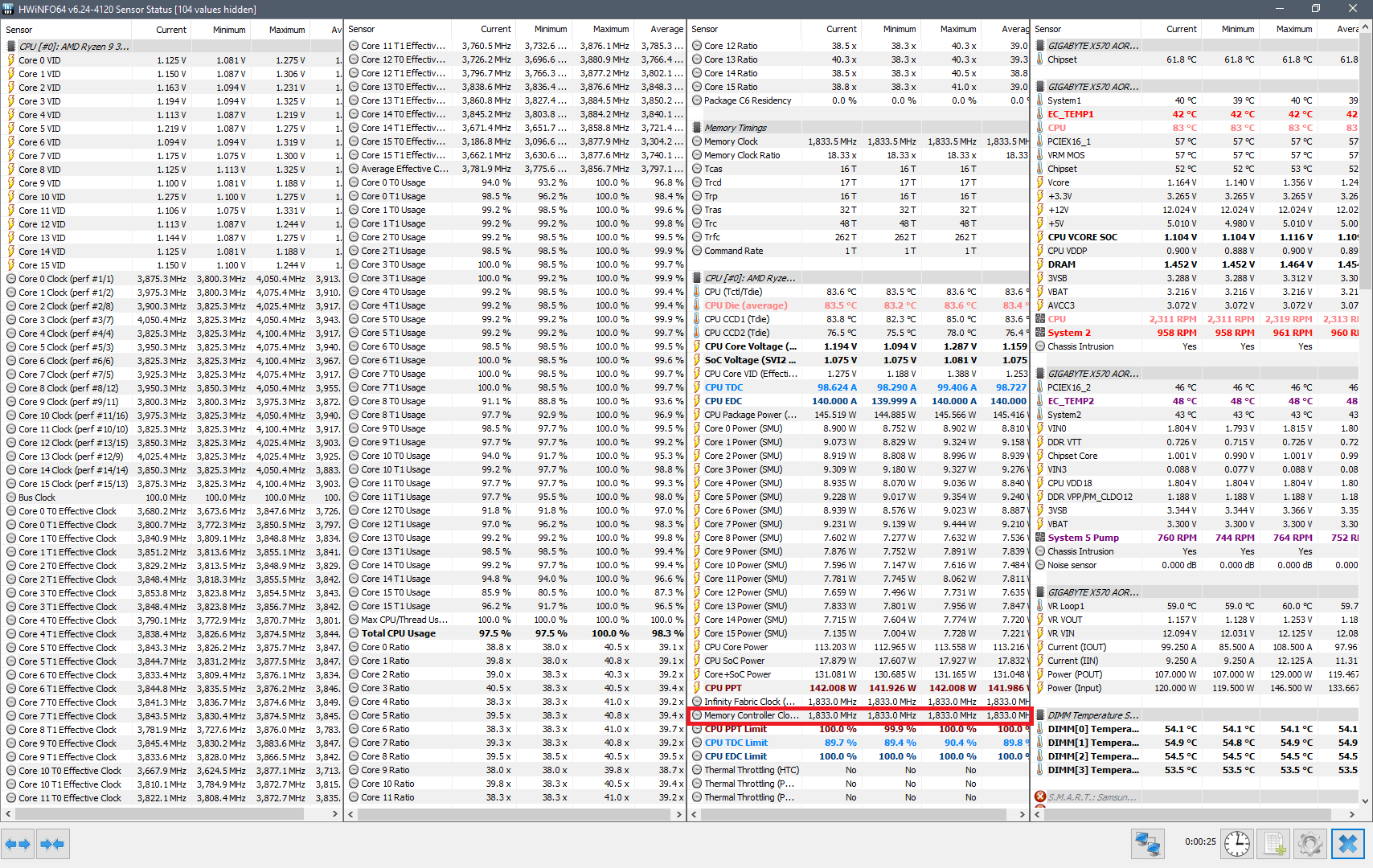Click the icon beside Noise sensor
The width and height of the screenshot is (1373, 868).
tap(1040, 565)
